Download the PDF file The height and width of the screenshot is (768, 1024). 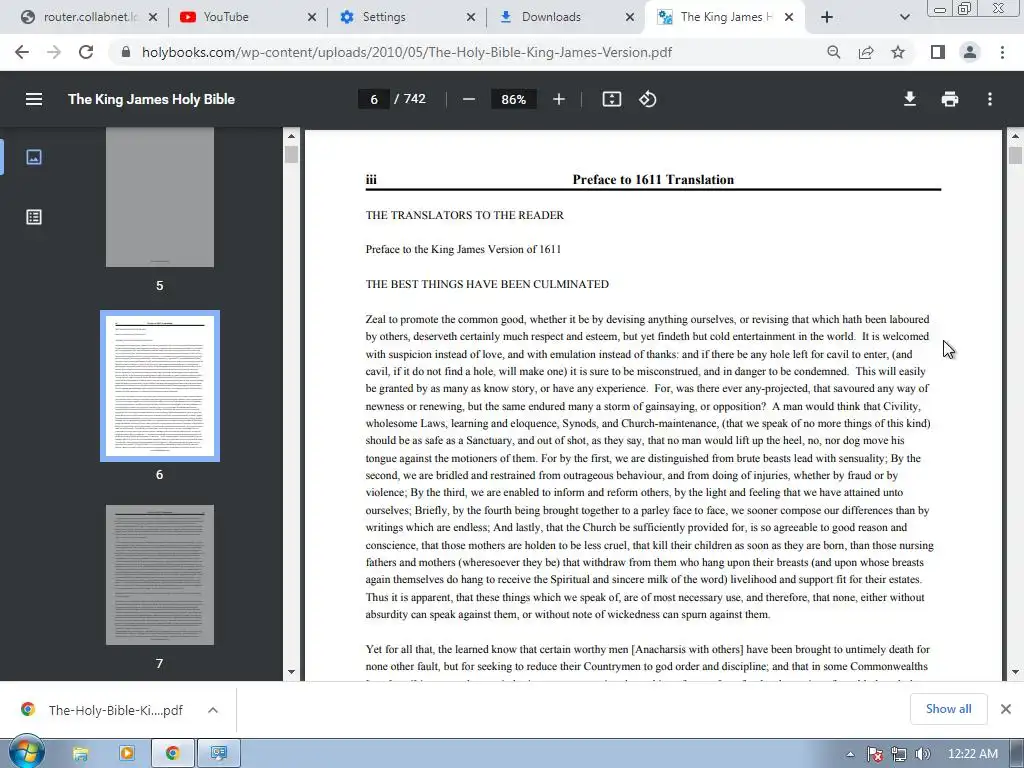[x=910, y=99]
